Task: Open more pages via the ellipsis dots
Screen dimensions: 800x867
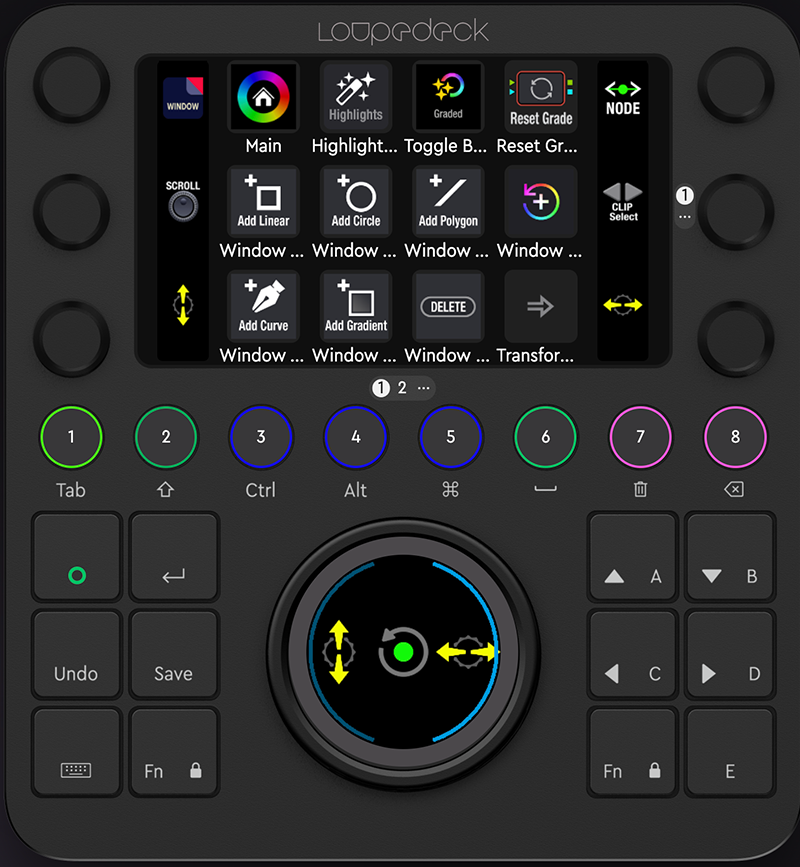Action: (423, 388)
